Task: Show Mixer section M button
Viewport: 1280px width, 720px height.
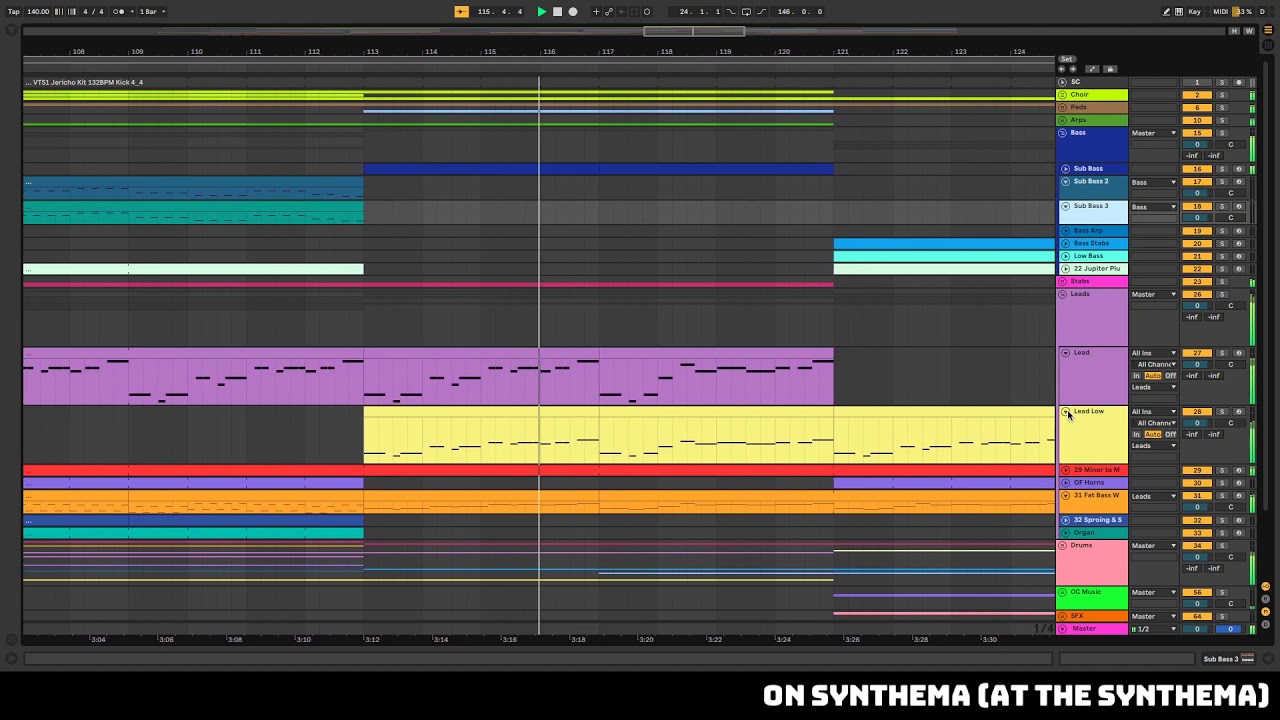Action: [x=1265, y=611]
